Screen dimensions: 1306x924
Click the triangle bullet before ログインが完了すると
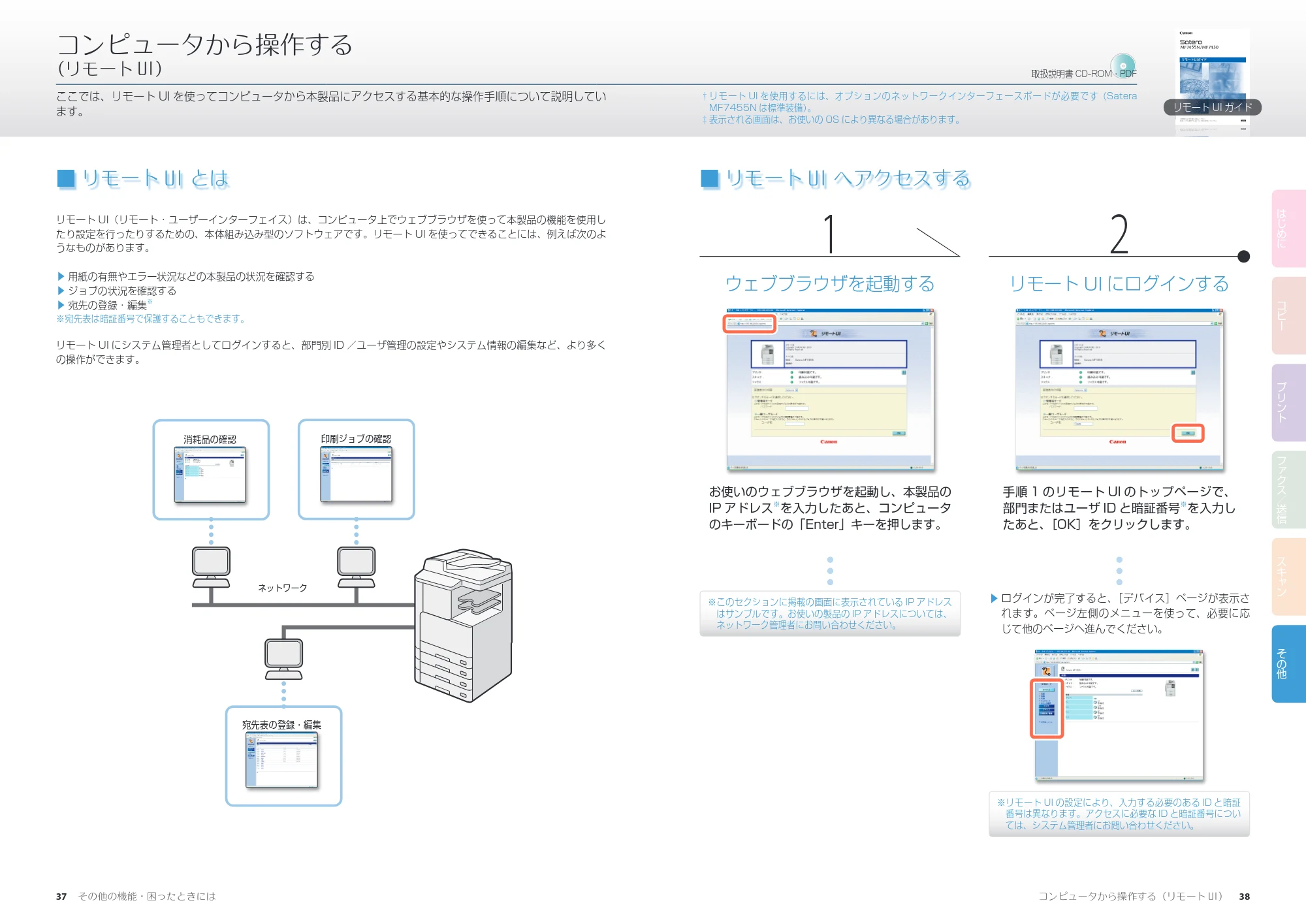994,598
